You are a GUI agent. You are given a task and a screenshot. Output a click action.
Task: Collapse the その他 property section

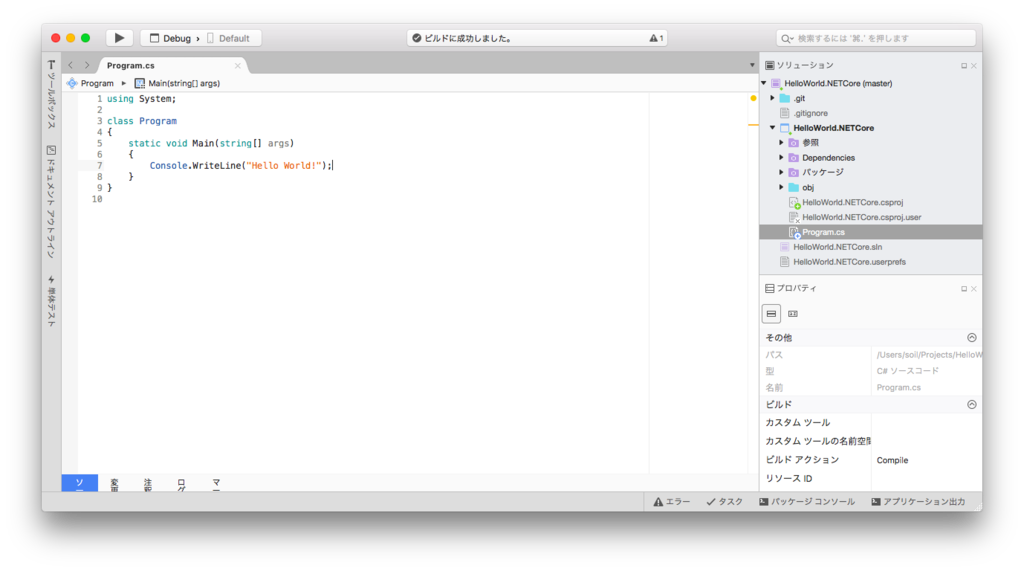point(972,338)
